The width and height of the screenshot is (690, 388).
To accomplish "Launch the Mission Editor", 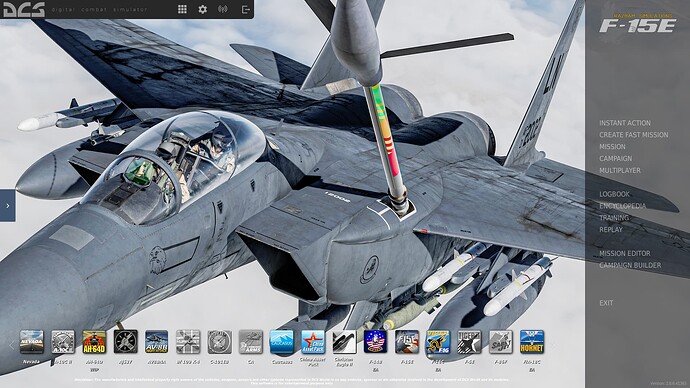I will coord(625,253).
